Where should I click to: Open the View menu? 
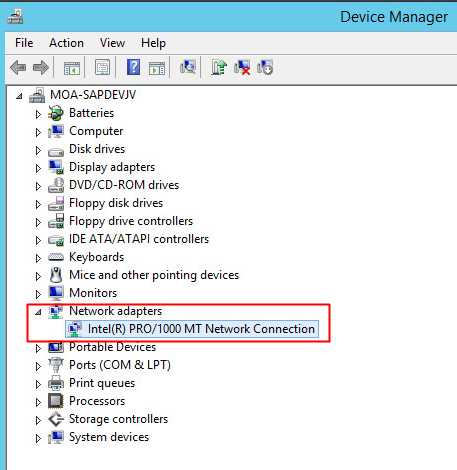tap(112, 43)
